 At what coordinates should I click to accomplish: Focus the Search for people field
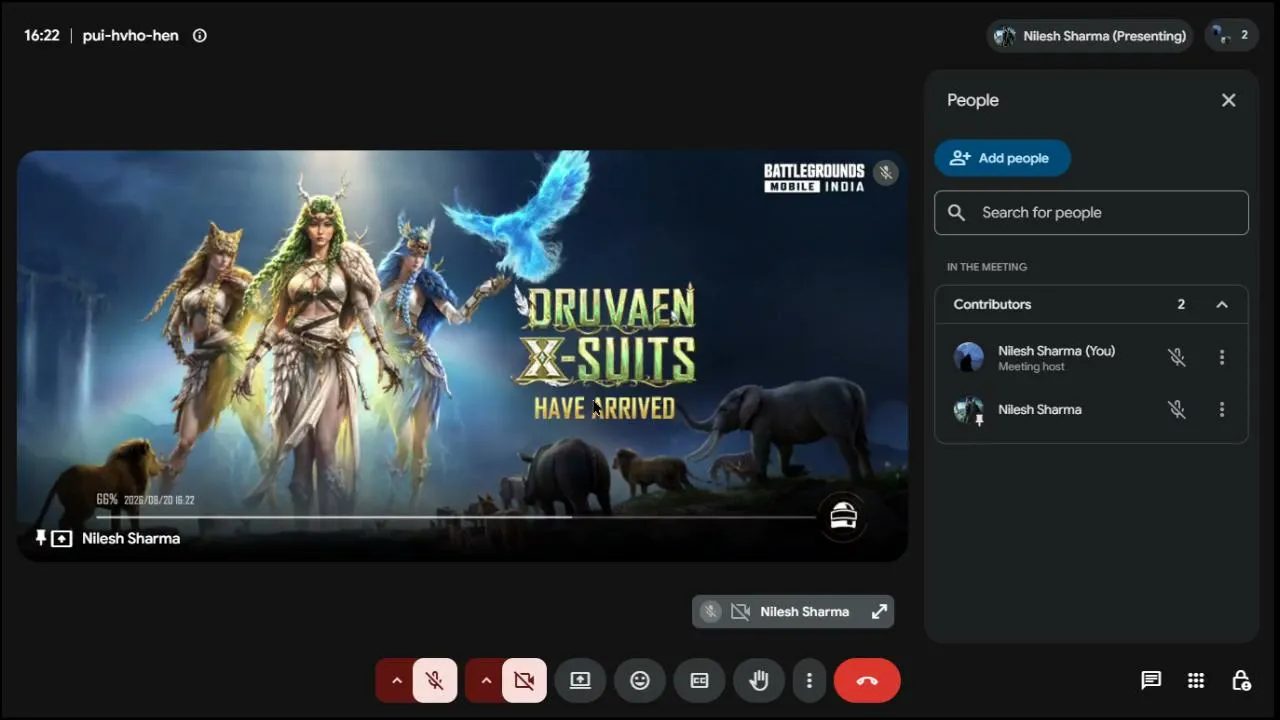(1091, 213)
